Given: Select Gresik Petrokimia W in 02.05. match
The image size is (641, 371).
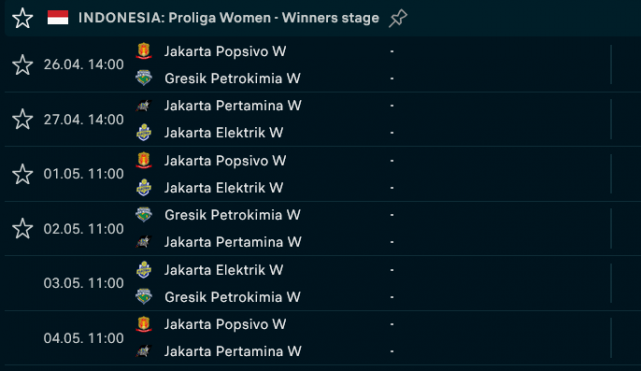Looking at the screenshot, I should 232,215.
